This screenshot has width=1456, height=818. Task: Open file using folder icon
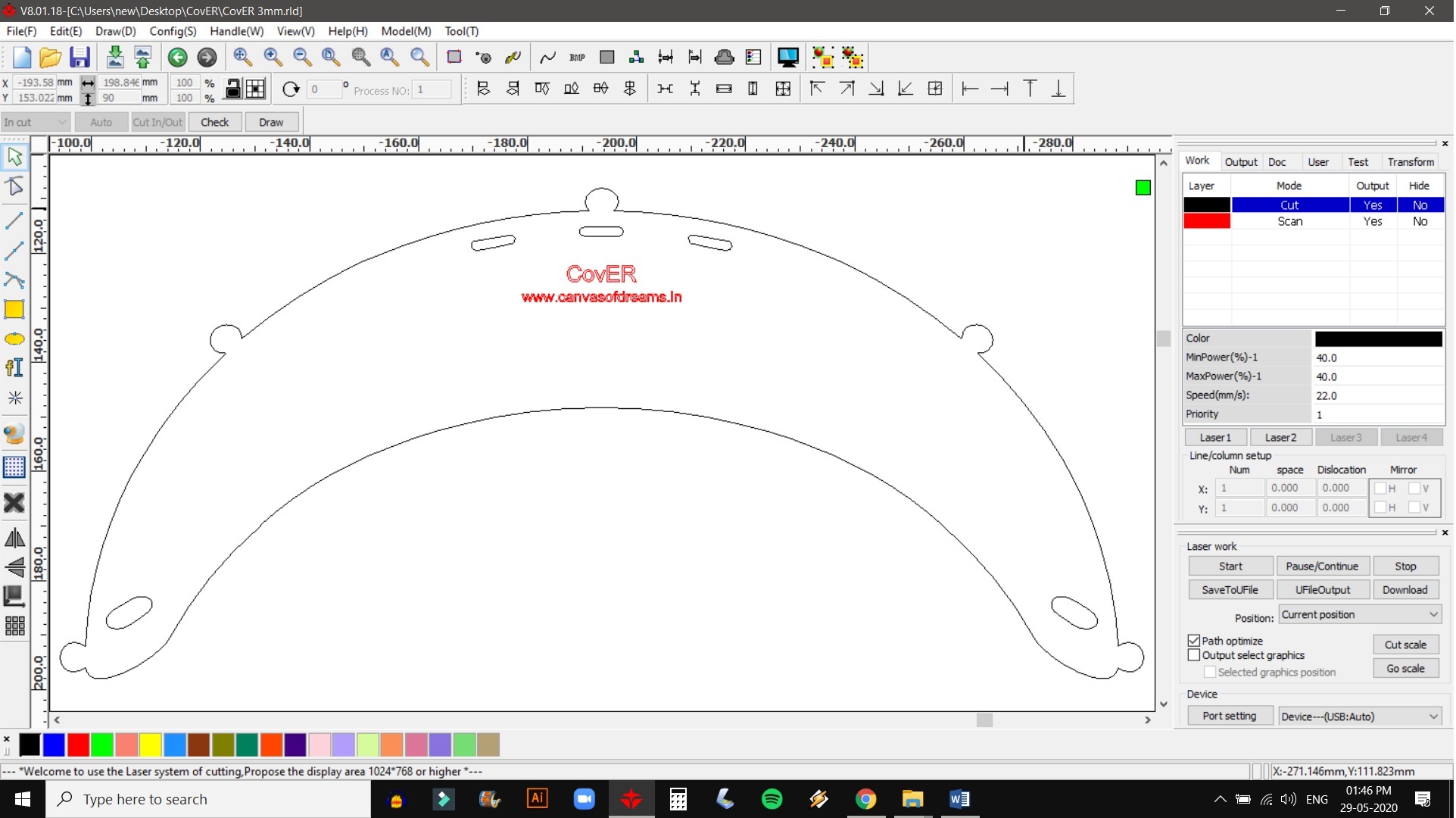[x=50, y=58]
